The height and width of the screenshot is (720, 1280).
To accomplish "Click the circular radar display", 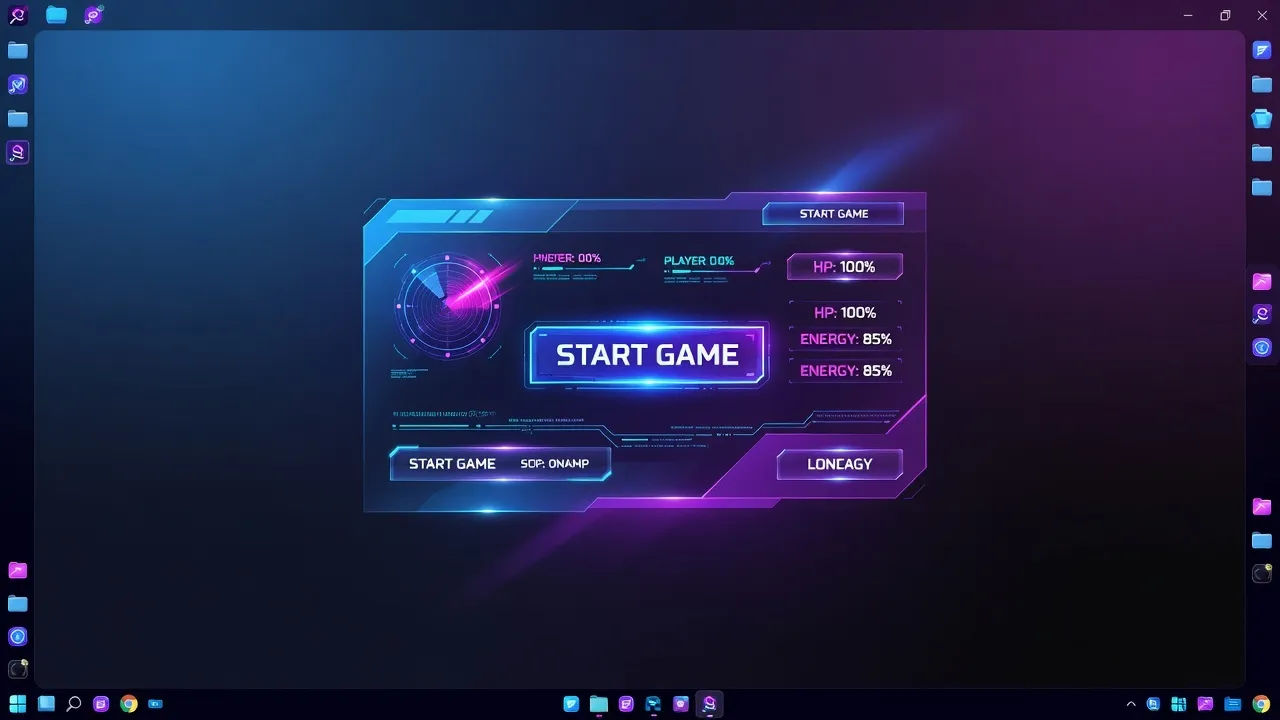I will tap(448, 305).
